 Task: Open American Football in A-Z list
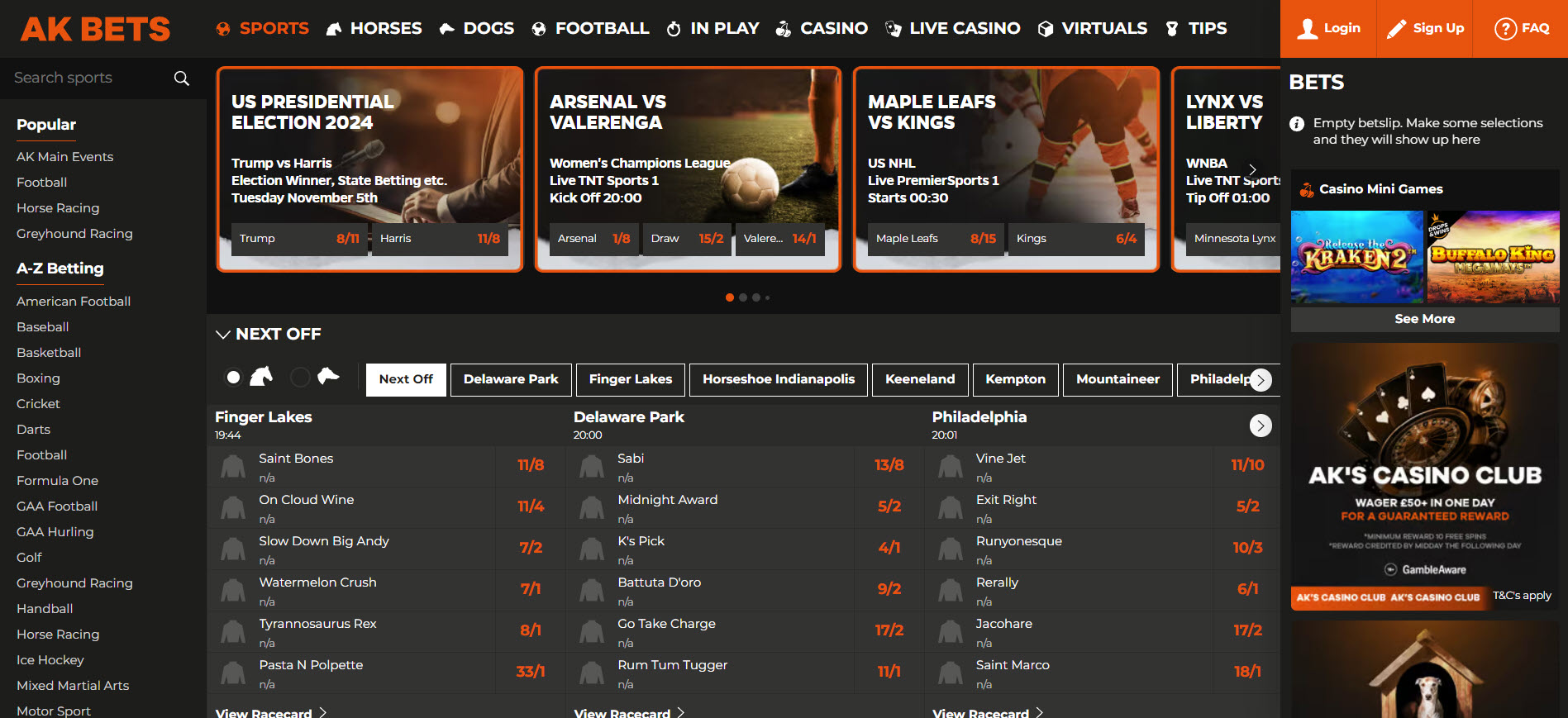(x=74, y=302)
